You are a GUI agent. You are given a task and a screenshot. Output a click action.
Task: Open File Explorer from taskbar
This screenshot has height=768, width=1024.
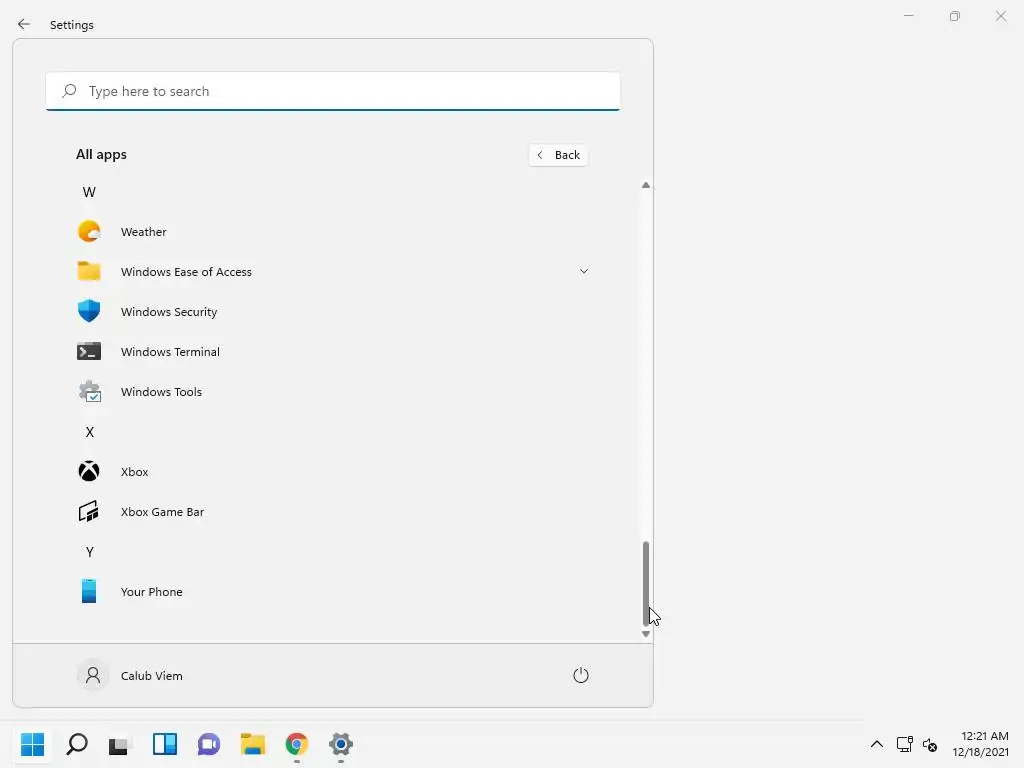(253, 744)
